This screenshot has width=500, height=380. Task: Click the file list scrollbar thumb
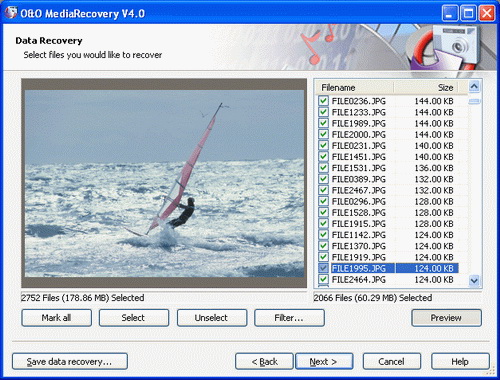pos(474,101)
